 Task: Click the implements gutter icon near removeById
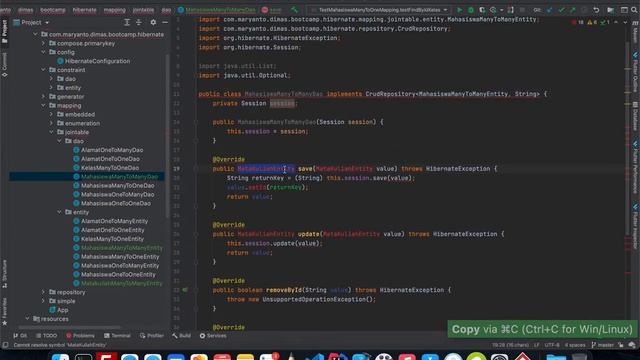[x=185, y=290]
